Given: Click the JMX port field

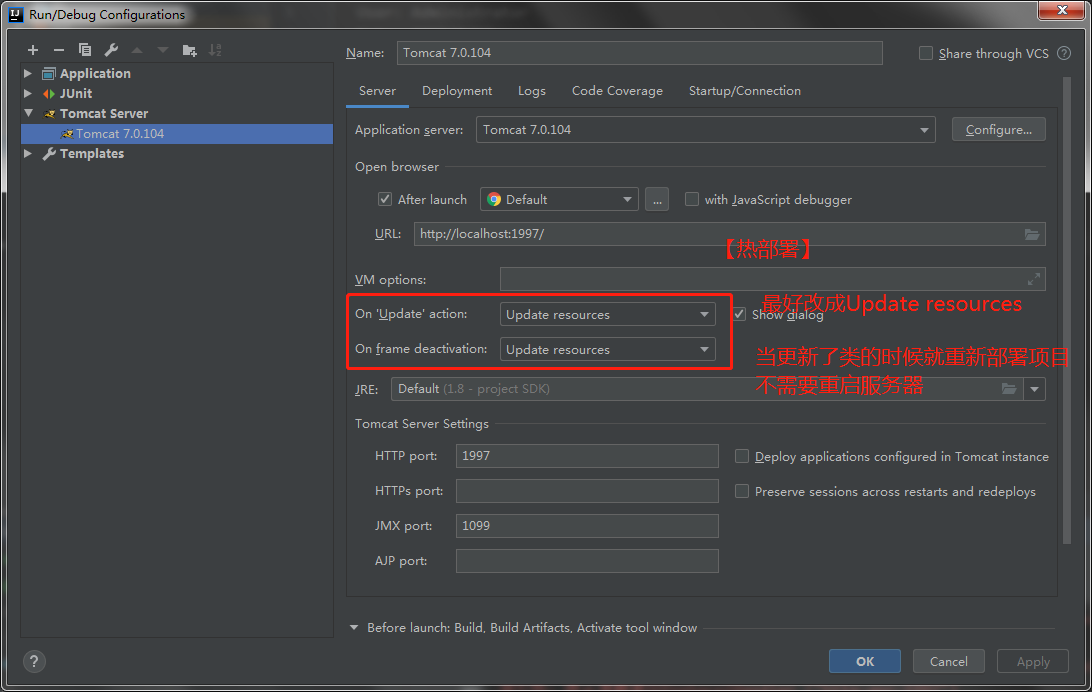Looking at the screenshot, I should coord(587,526).
